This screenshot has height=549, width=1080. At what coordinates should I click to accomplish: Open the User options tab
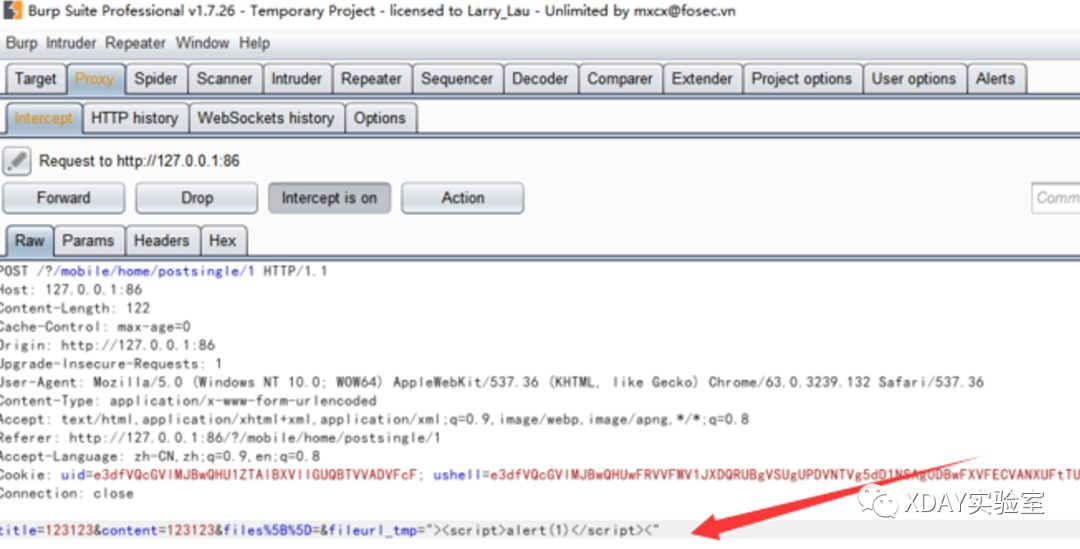point(914,79)
